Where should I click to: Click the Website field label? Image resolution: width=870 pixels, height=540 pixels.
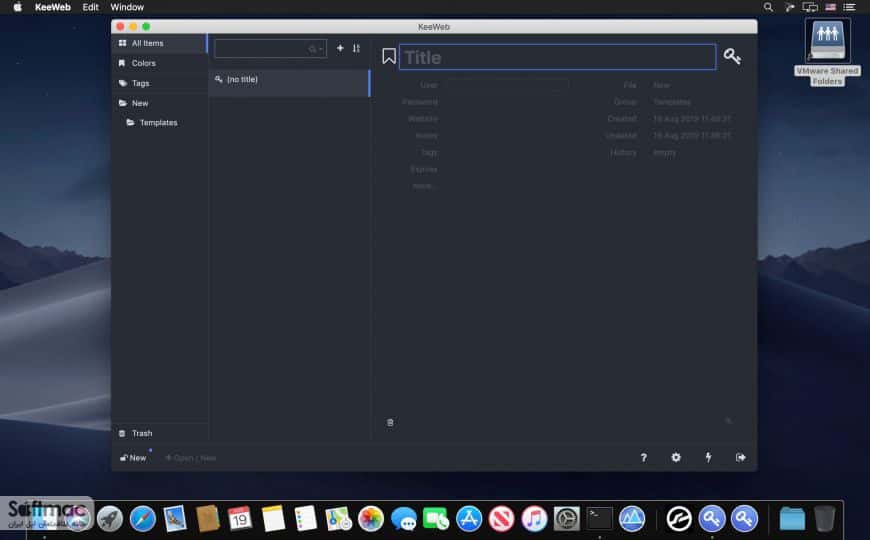422,119
